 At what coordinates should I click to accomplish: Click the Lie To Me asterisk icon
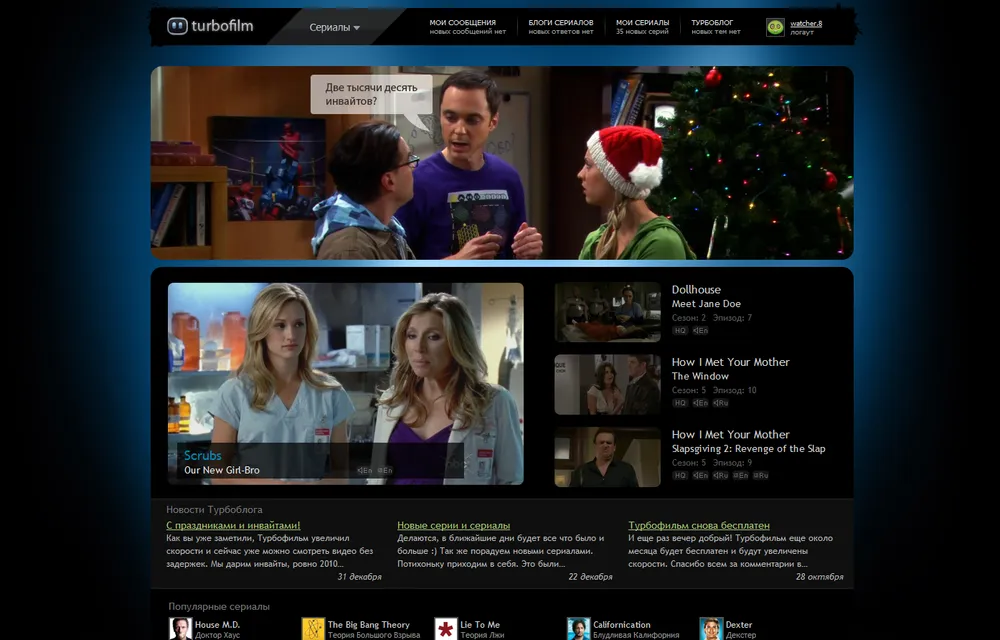tap(446, 629)
